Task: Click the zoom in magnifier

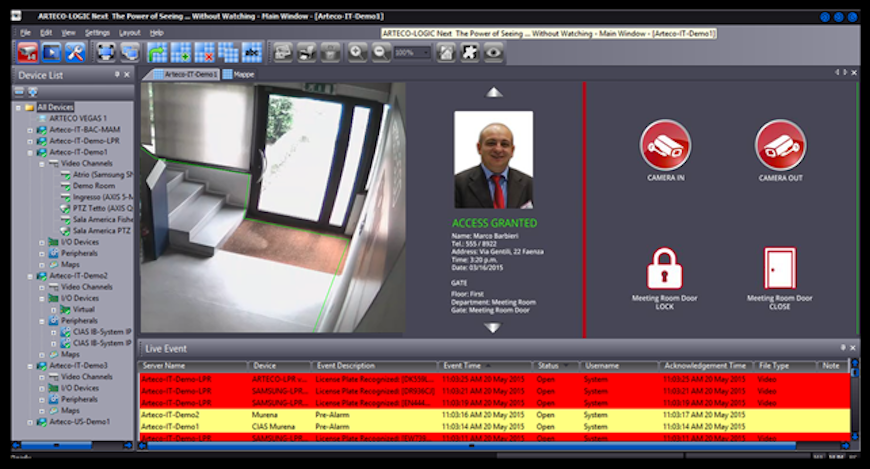Action: click(x=357, y=53)
